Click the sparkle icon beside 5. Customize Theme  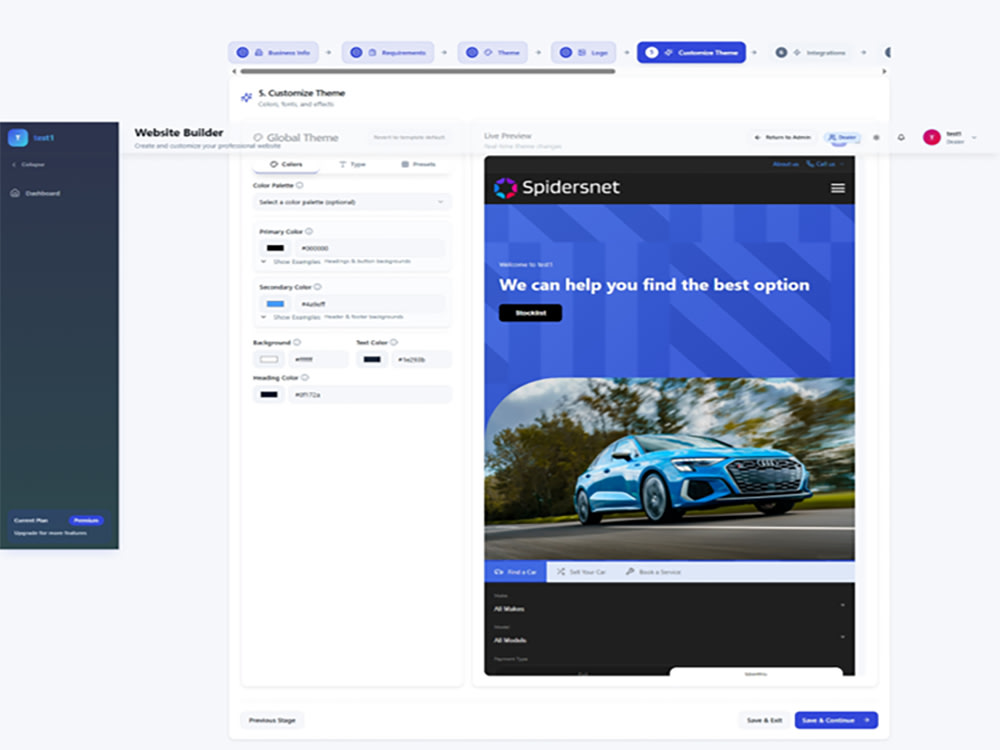coord(246,98)
